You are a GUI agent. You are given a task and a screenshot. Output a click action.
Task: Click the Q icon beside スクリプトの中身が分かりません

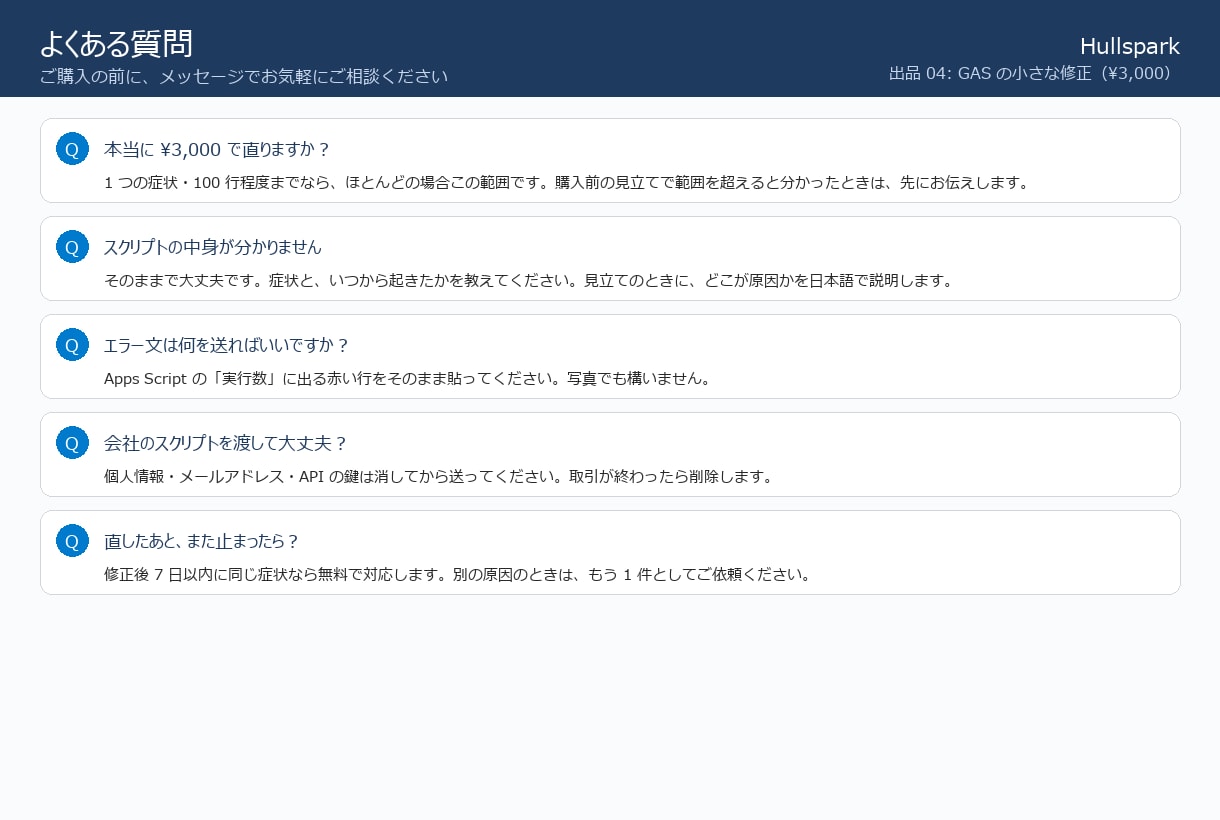click(x=72, y=247)
